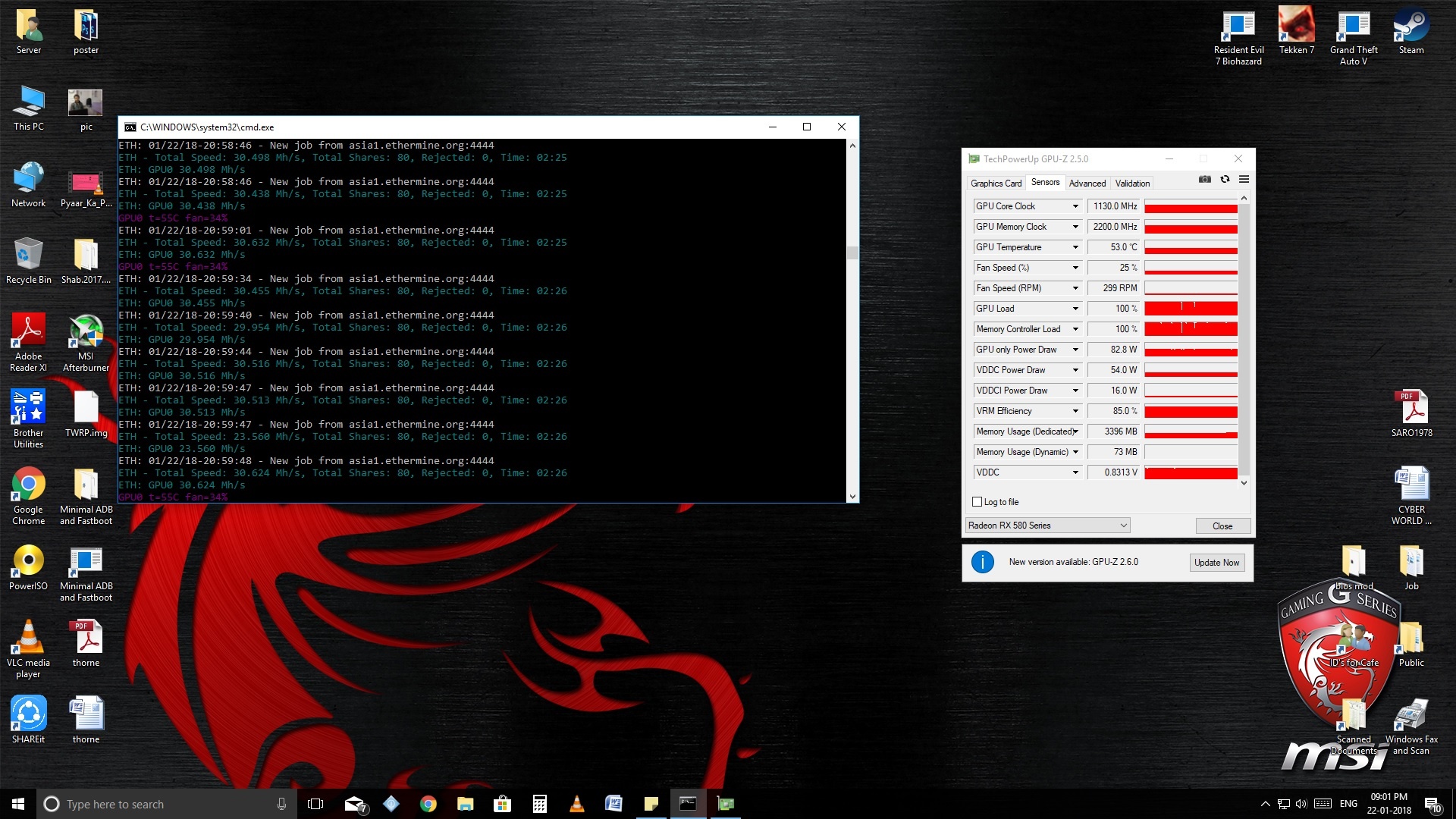Switch to Graphics Card tab
The height and width of the screenshot is (819, 1456).
coord(996,184)
